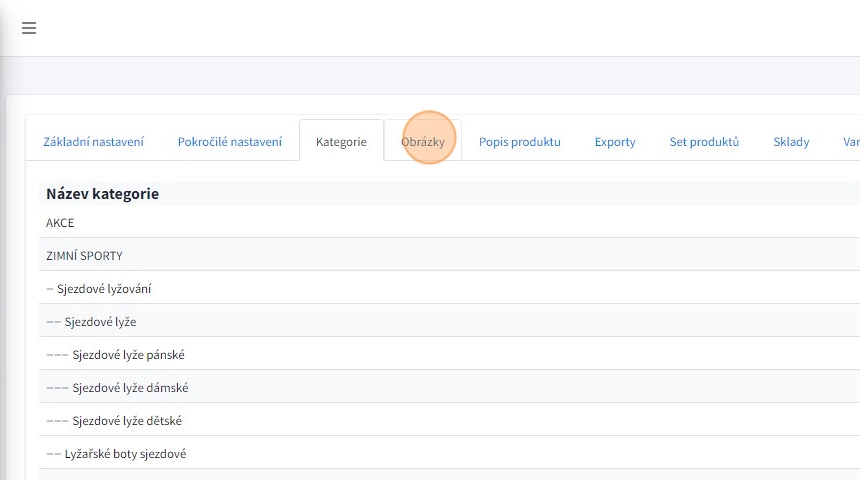
Task: Select the Kategorie tab
Action: tap(341, 142)
